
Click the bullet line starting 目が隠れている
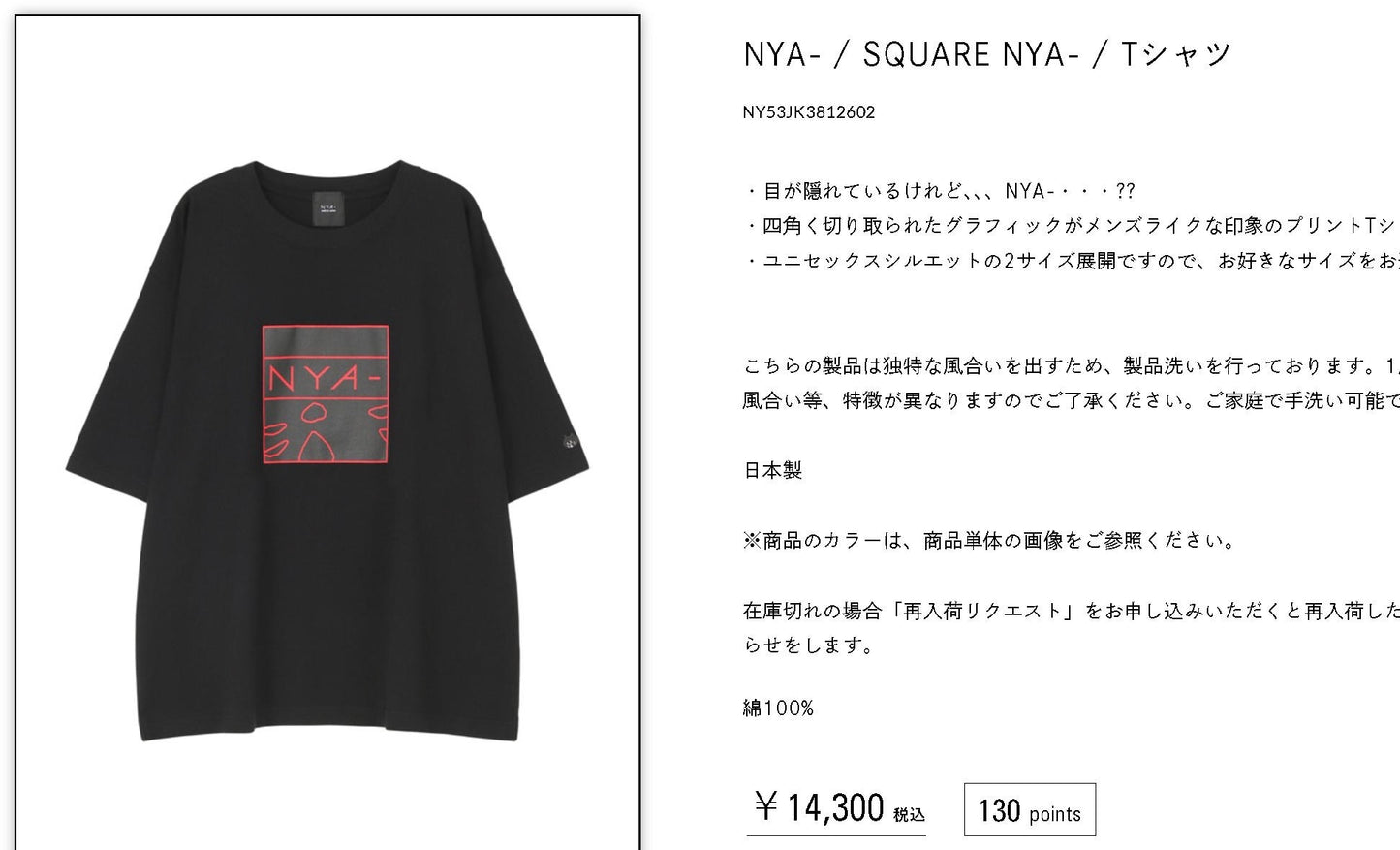(939, 191)
